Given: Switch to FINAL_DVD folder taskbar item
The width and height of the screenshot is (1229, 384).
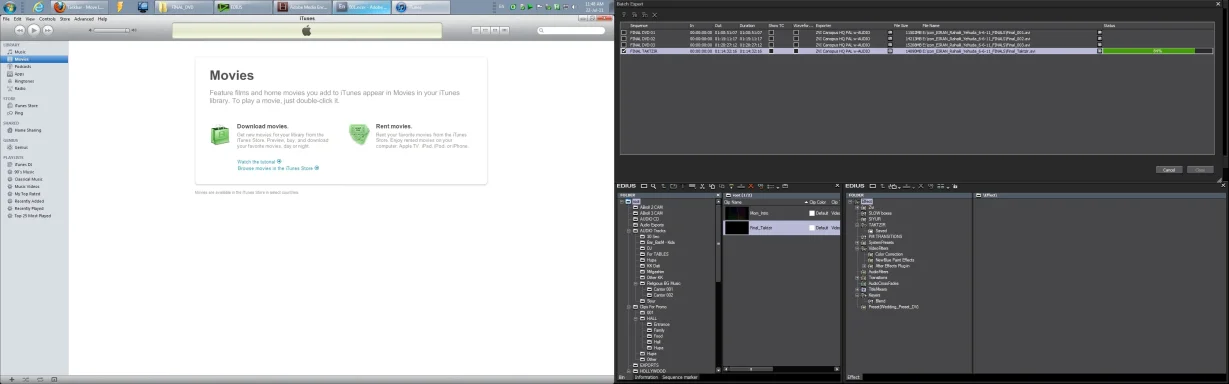Looking at the screenshot, I should [x=184, y=7].
